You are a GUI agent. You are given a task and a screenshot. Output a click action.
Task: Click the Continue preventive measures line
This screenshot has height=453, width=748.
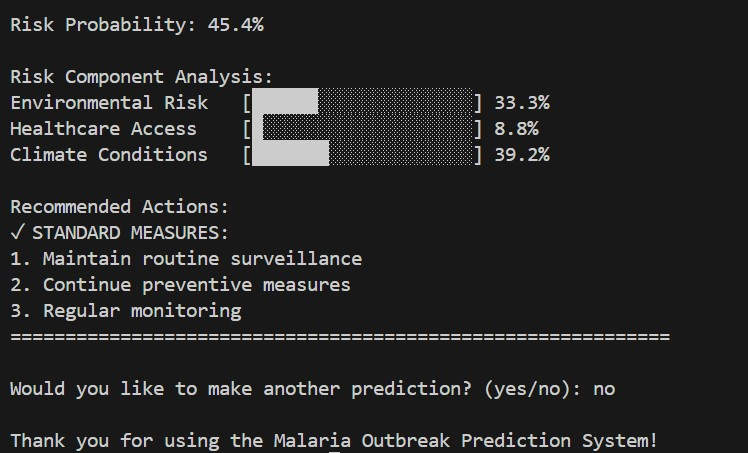coord(180,285)
